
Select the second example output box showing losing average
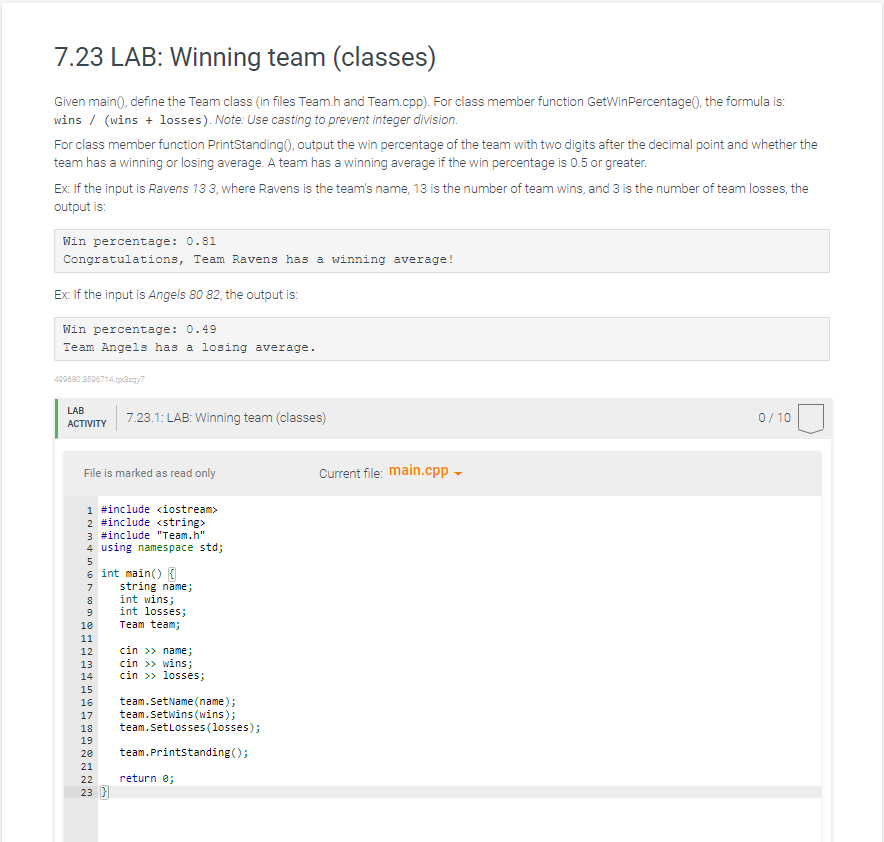[441, 338]
